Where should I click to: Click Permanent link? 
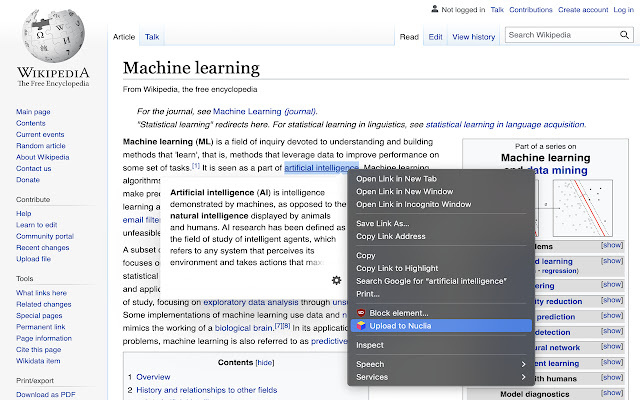tap(40, 327)
